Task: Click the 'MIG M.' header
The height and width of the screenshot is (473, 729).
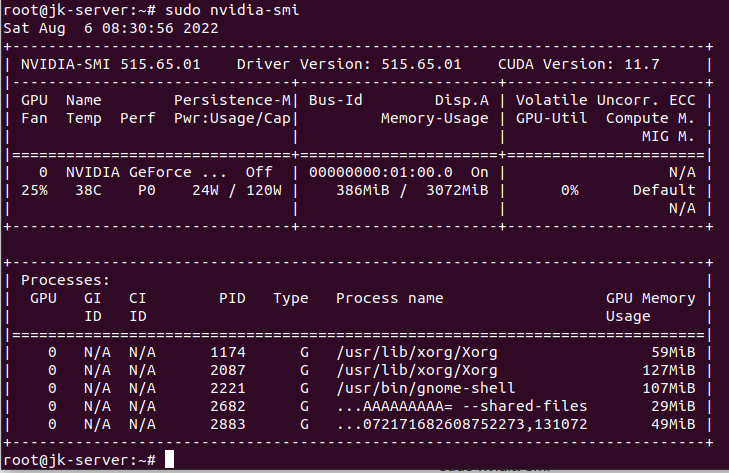Action: click(x=669, y=136)
